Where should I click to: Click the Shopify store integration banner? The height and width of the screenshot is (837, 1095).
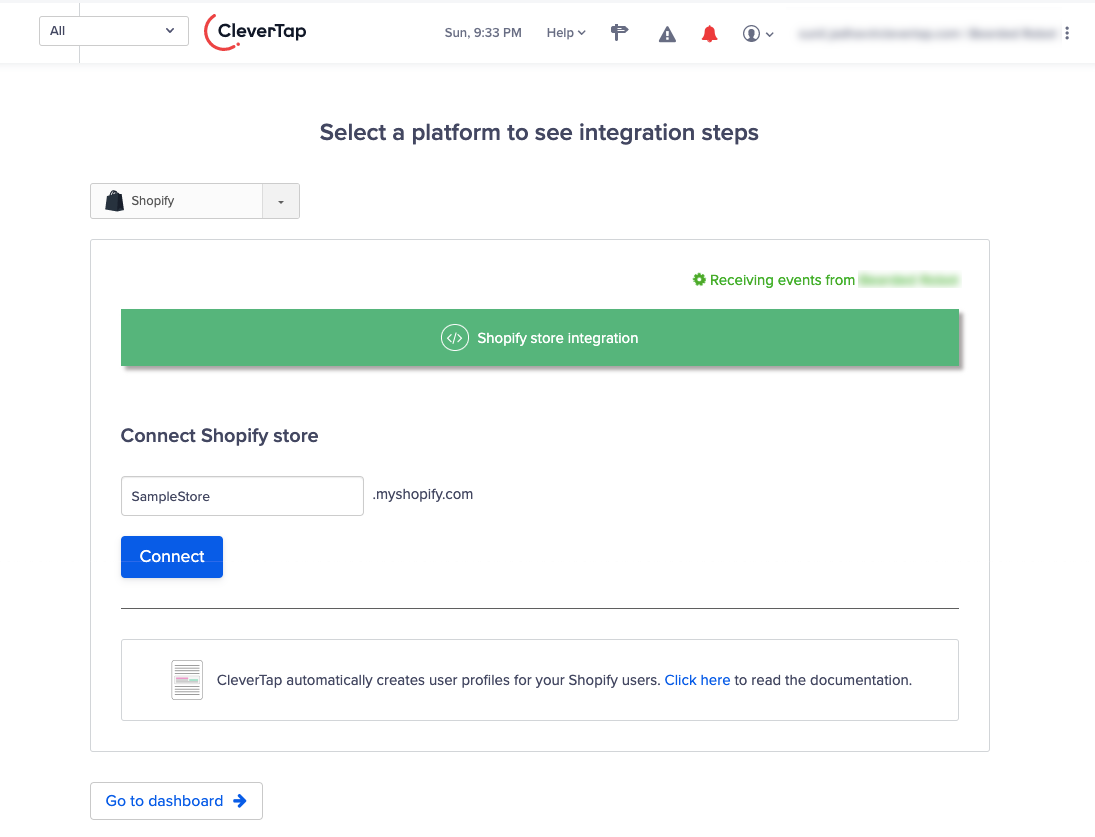[x=540, y=338]
